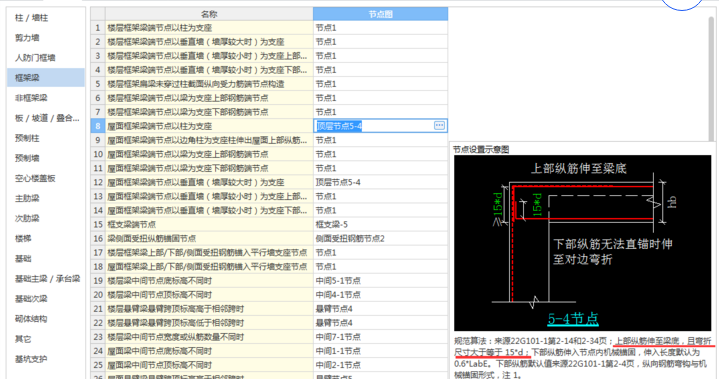The height and width of the screenshot is (379, 719).
Task: Select row 1 楼层框架梁端节点以柱为支座
Action: (209, 28)
